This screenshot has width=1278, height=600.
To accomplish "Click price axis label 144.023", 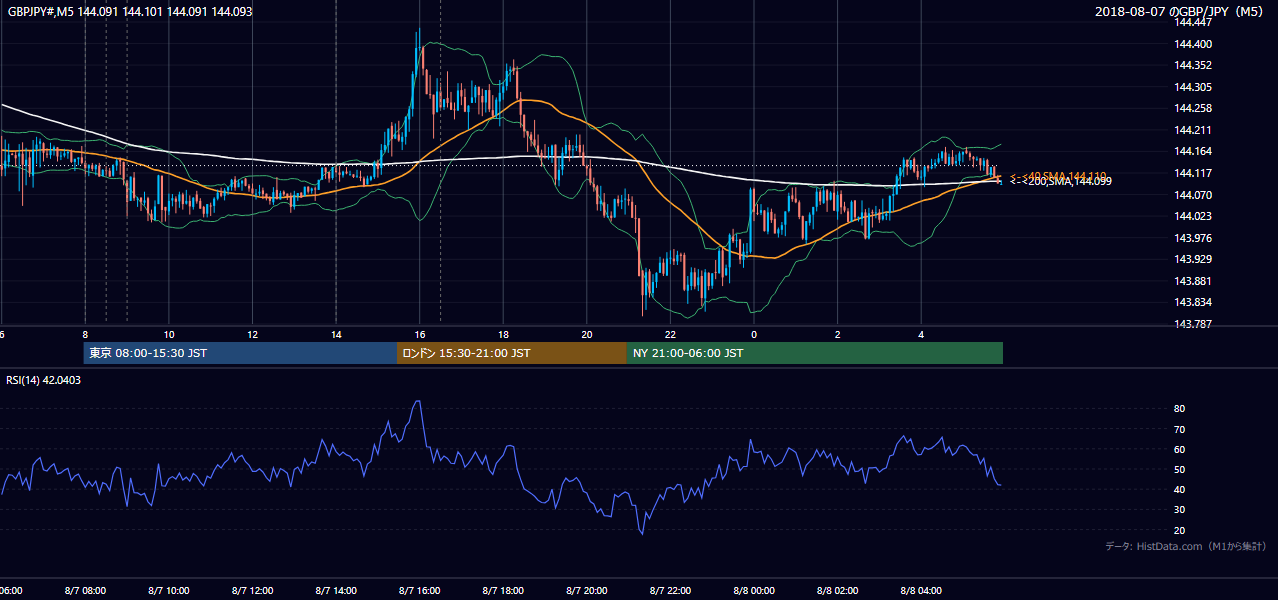I will (x=1194, y=216).
